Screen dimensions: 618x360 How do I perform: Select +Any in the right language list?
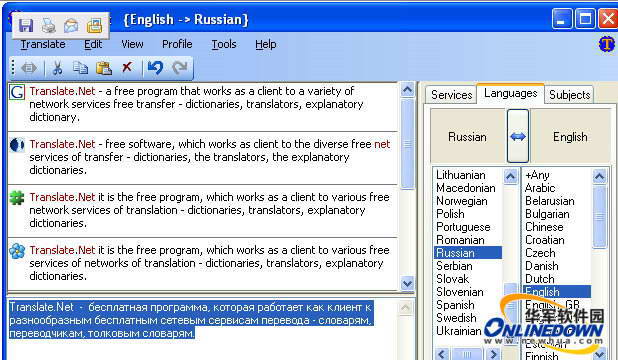[537, 175]
